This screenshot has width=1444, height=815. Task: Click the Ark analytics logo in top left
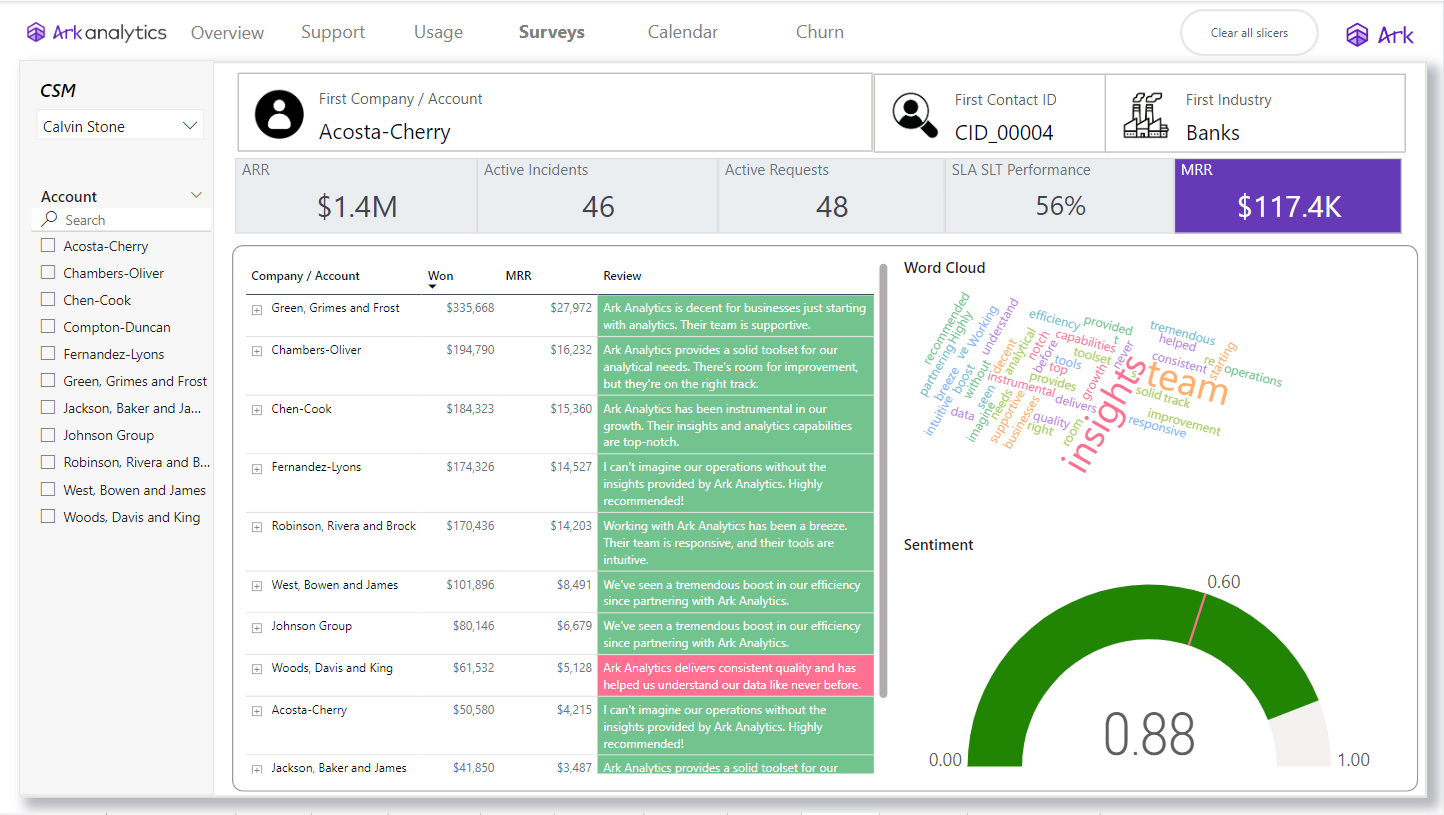click(x=95, y=31)
